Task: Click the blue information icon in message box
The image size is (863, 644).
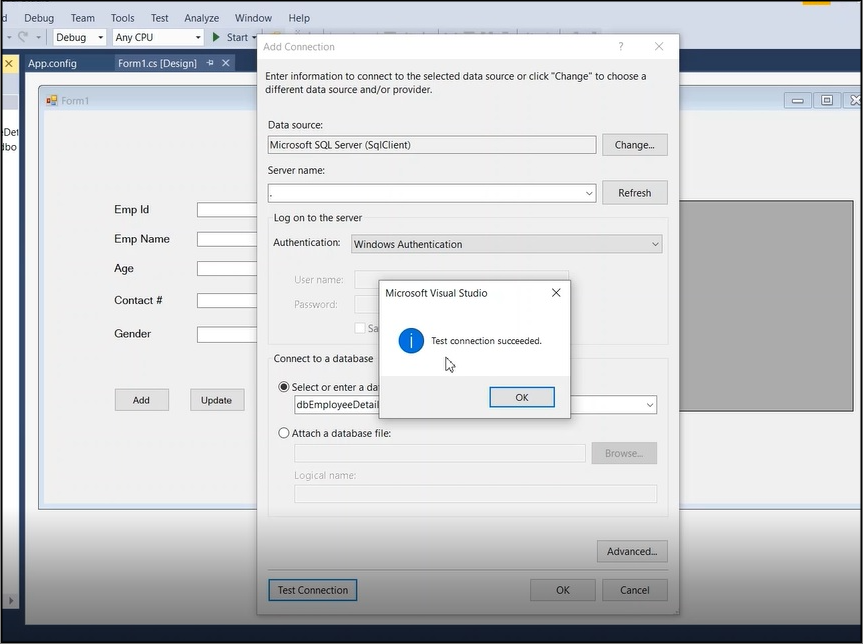Action: [x=411, y=341]
